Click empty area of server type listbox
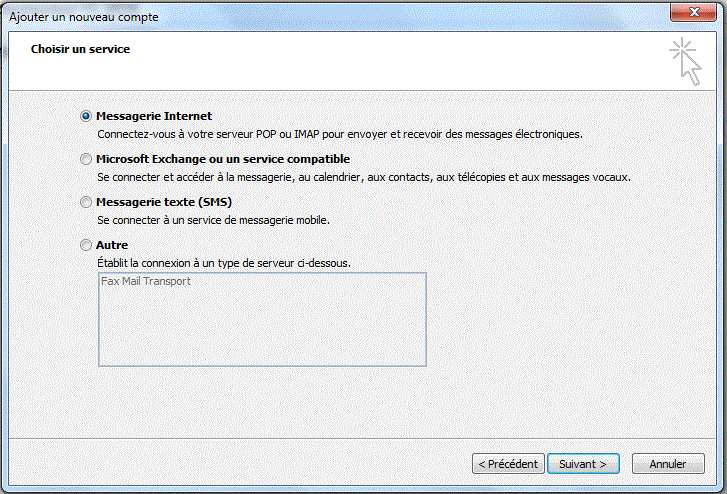Viewport: 727px width, 494px height. [262, 330]
